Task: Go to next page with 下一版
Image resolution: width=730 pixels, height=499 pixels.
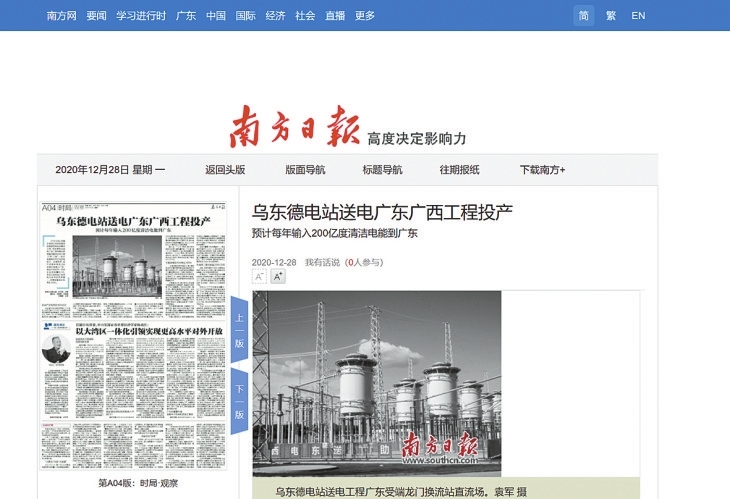Action: coord(239,401)
